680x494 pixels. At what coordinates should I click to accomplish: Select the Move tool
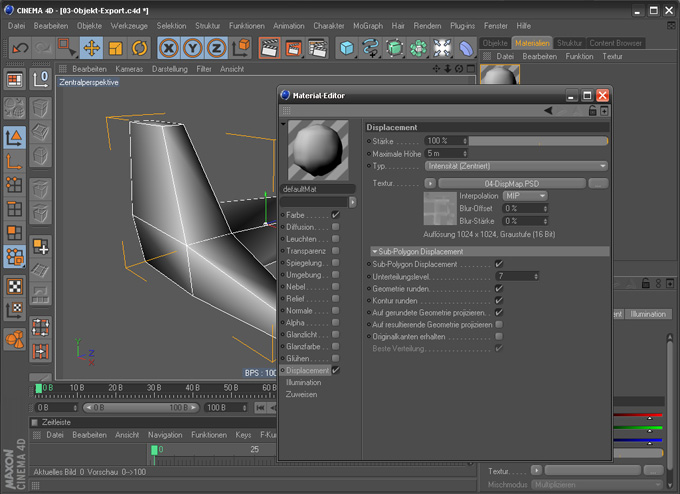pyautogui.click(x=91, y=47)
